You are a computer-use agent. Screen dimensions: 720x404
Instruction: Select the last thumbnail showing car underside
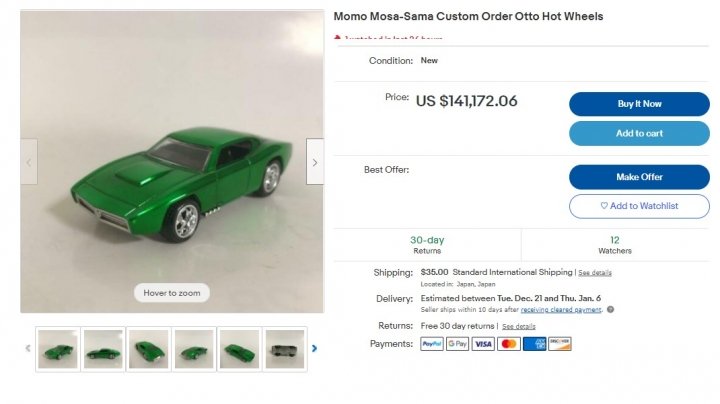coord(285,349)
